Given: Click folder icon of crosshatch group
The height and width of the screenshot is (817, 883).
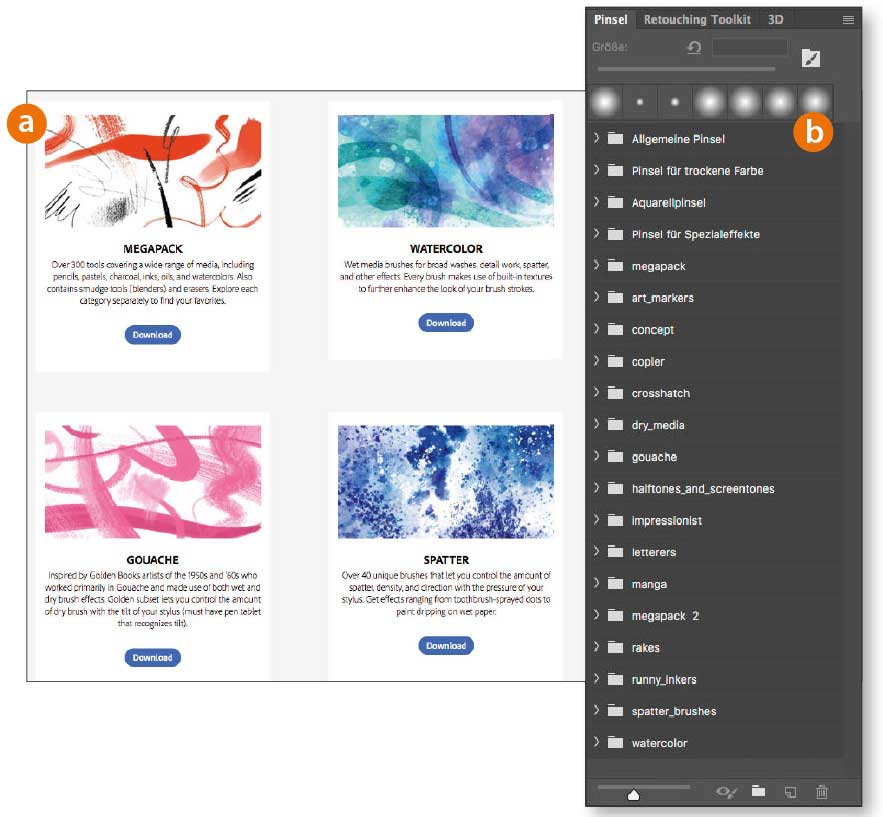Looking at the screenshot, I should coord(616,393).
